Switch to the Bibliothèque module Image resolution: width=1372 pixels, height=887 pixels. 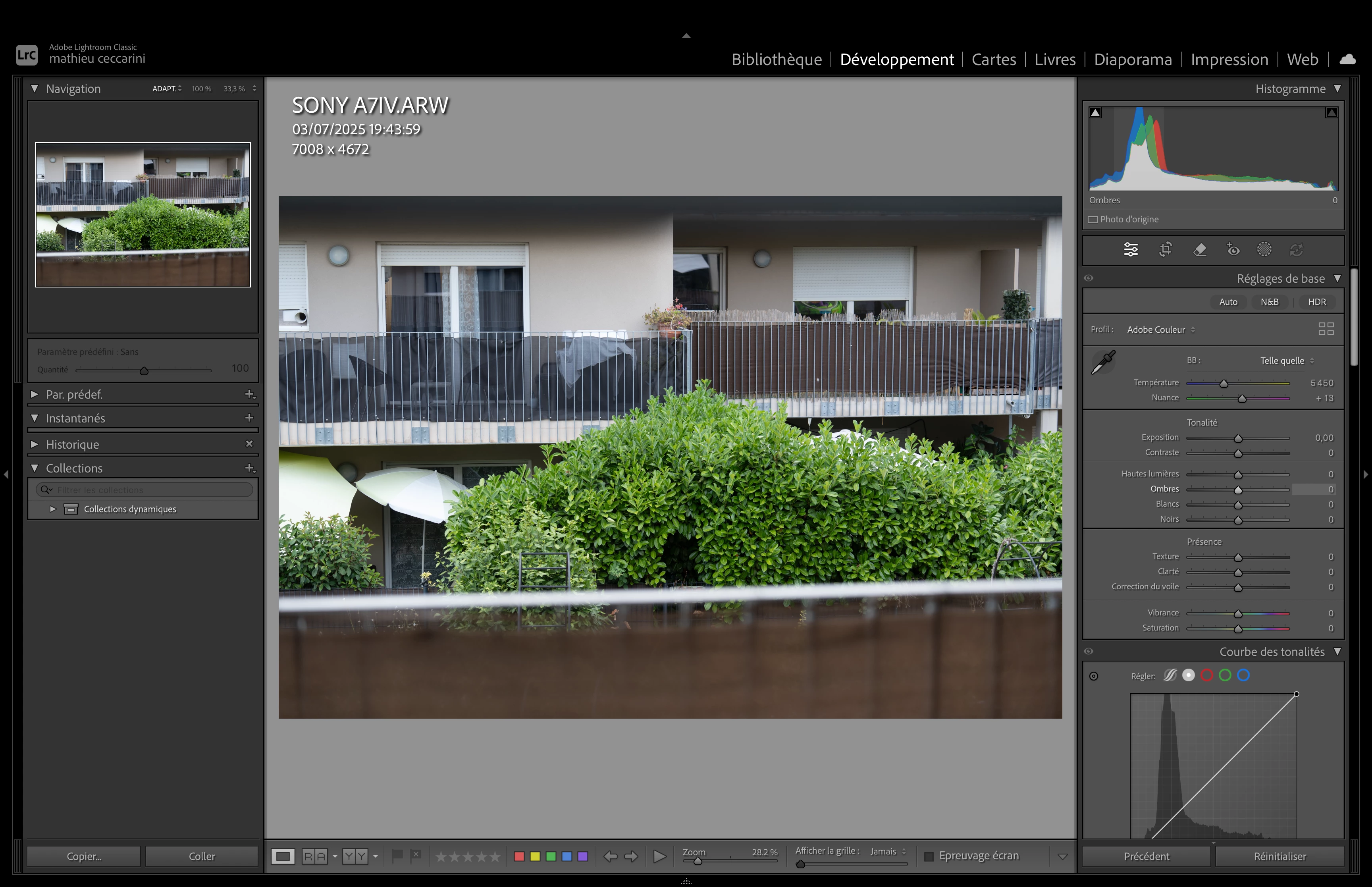point(776,59)
